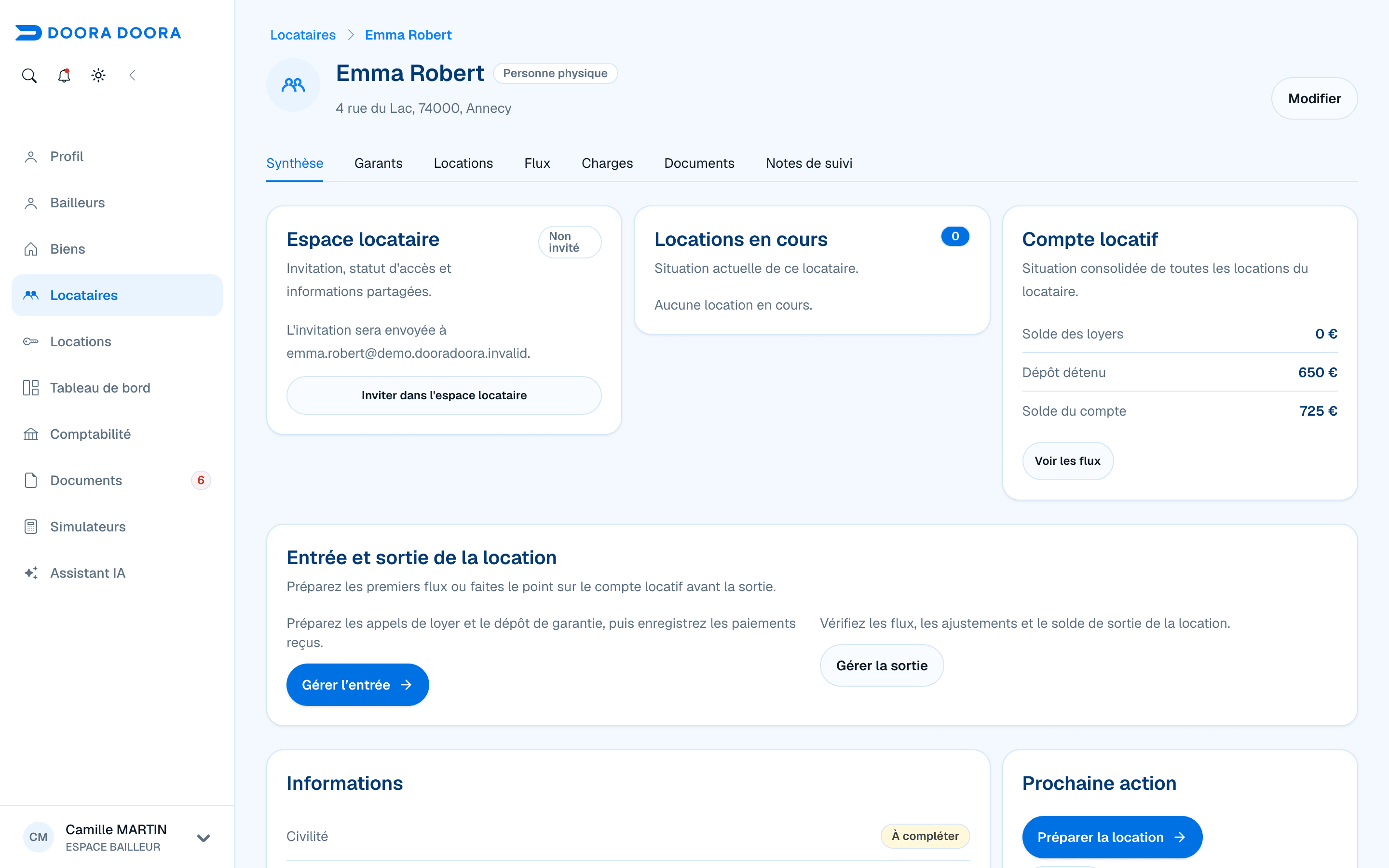1389x868 pixels.
Task: Click Gérer la sortie button
Action: pos(882,665)
